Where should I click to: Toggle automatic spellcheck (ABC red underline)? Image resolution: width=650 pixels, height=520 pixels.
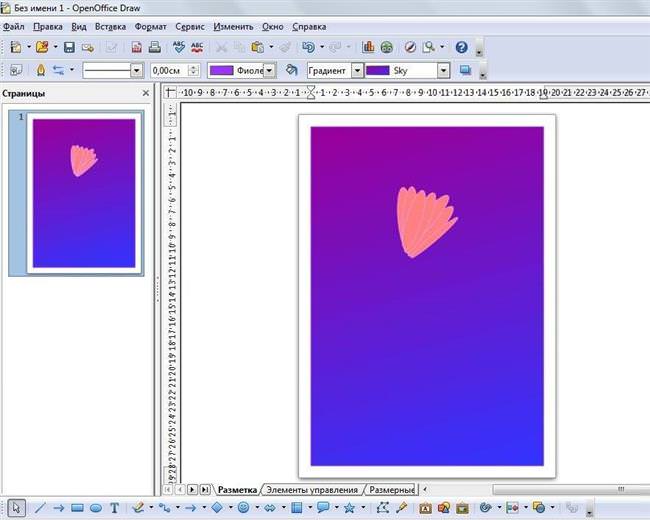point(197,47)
